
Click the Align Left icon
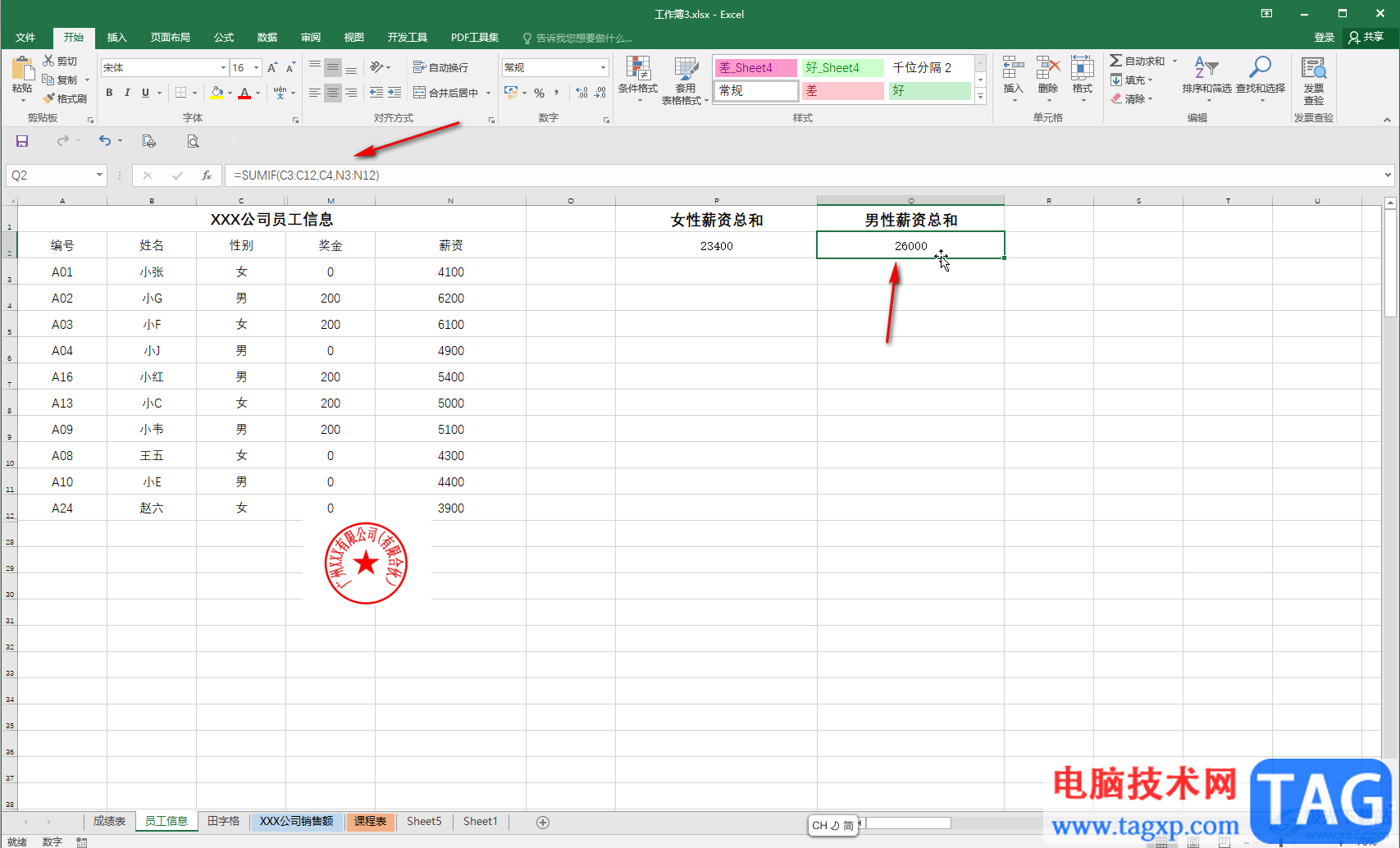pyautogui.click(x=315, y=93)
